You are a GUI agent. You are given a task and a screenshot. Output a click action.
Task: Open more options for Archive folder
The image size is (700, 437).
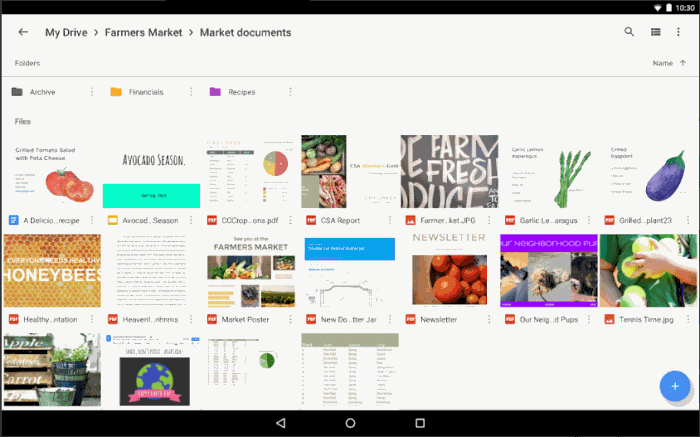coord(92,92)
